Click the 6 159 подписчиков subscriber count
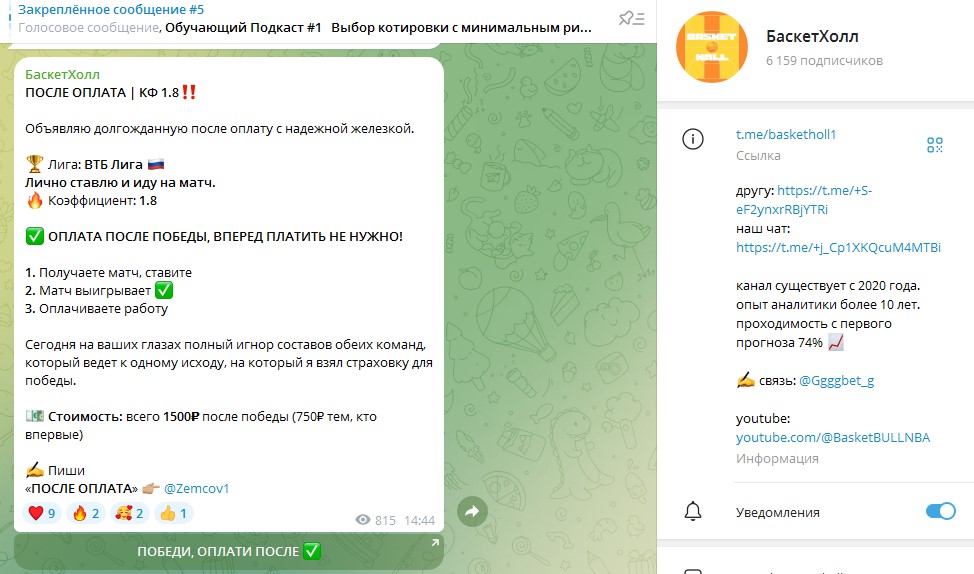The image size is (974, 574). coord(824,61)
